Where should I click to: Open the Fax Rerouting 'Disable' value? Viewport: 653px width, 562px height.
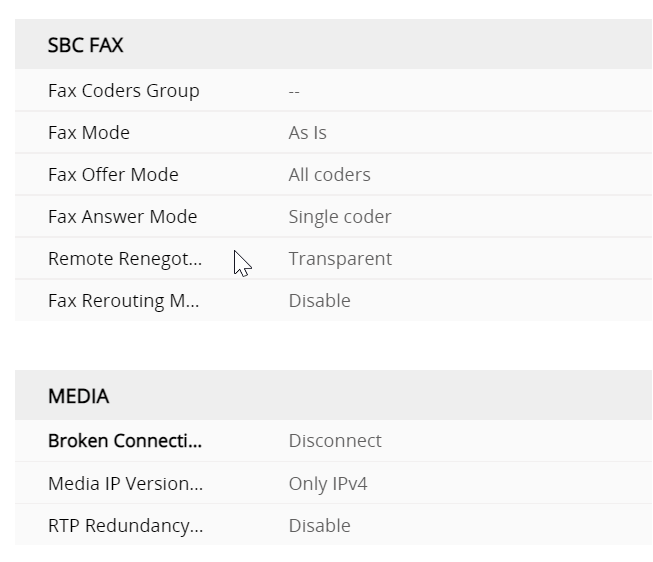pos(319,301)
